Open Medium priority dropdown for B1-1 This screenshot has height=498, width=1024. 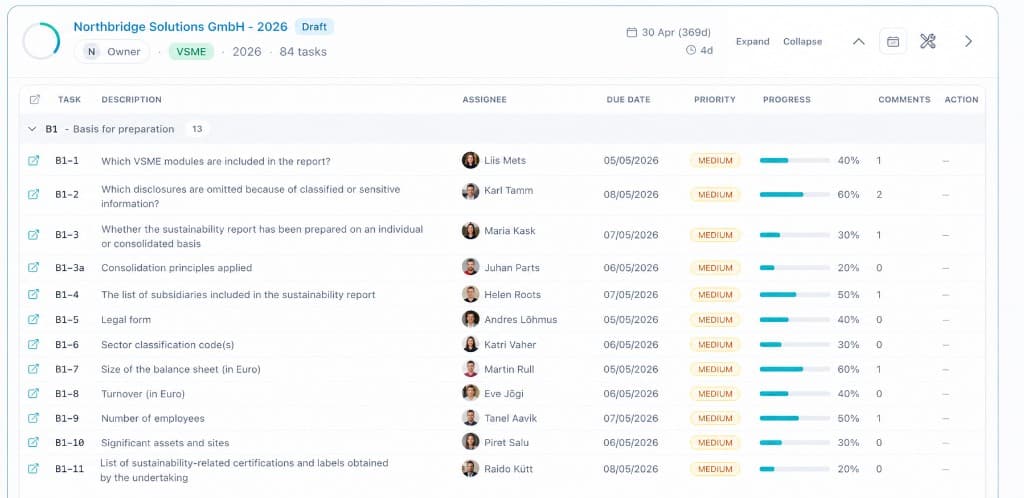click(x=715, y=161)
